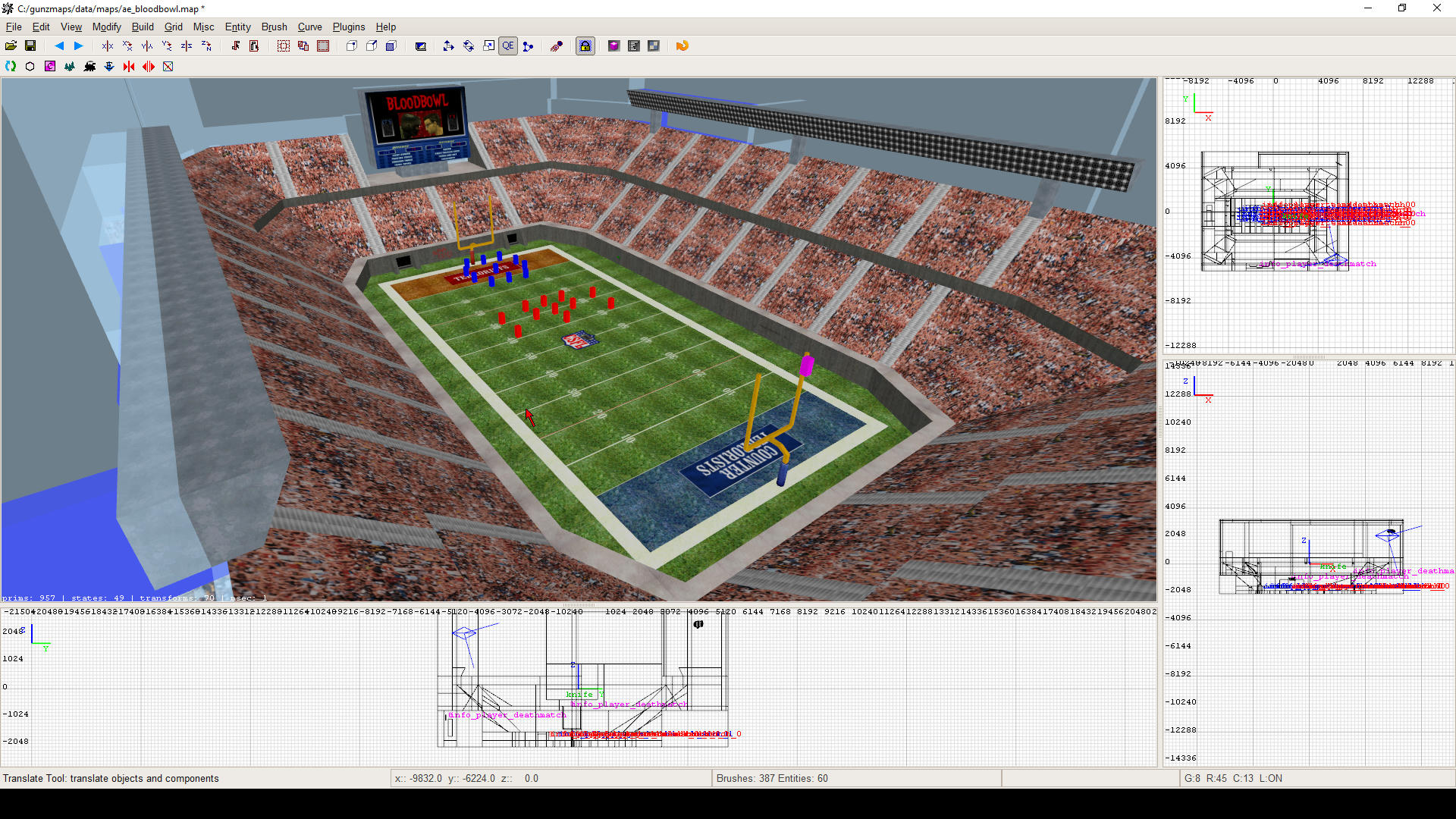Click the blue left arrow button

pyautogui.click(x=59, y=46)
